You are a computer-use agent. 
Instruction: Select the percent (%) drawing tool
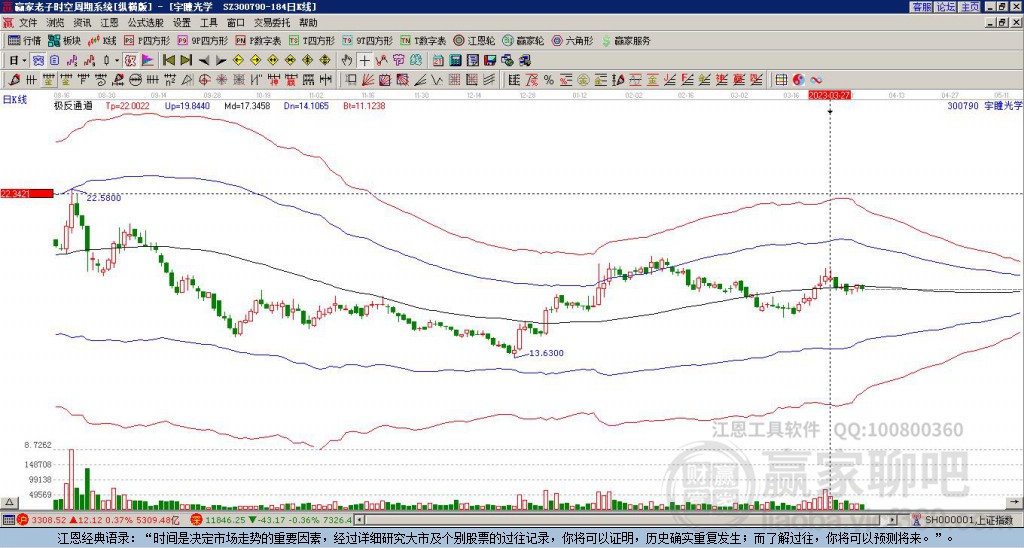(549, 80)
